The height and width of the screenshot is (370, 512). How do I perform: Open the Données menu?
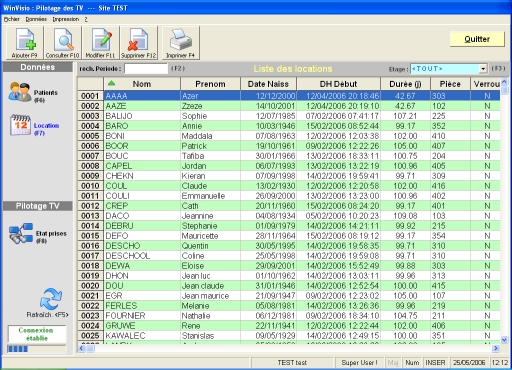click(36, 19)
